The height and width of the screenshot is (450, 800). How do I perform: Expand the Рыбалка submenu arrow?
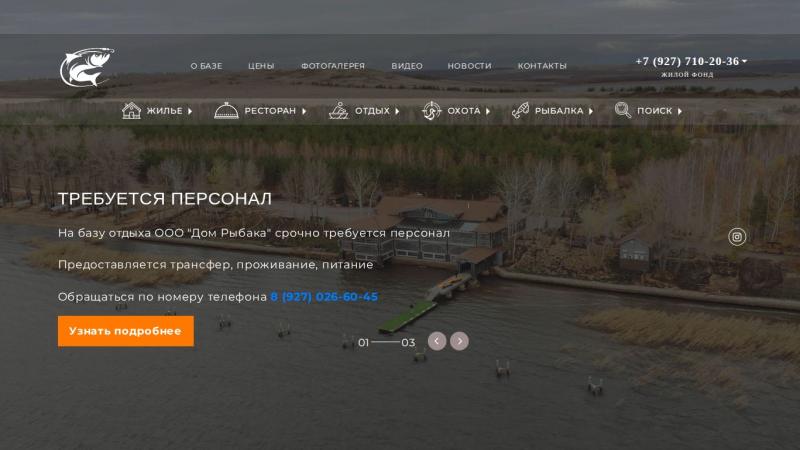click(x=591, y=111)
